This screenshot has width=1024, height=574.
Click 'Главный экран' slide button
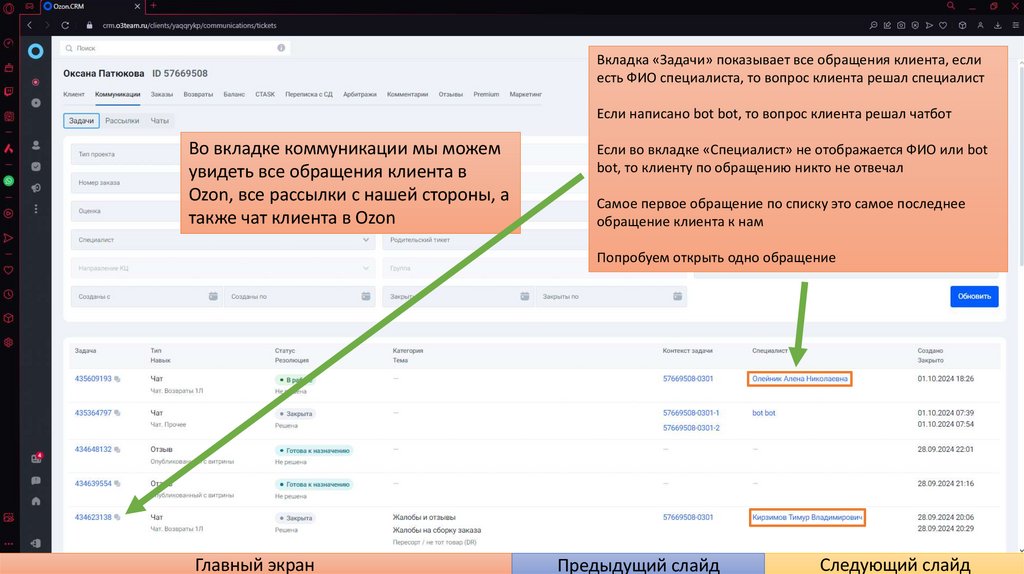[255, 564]
